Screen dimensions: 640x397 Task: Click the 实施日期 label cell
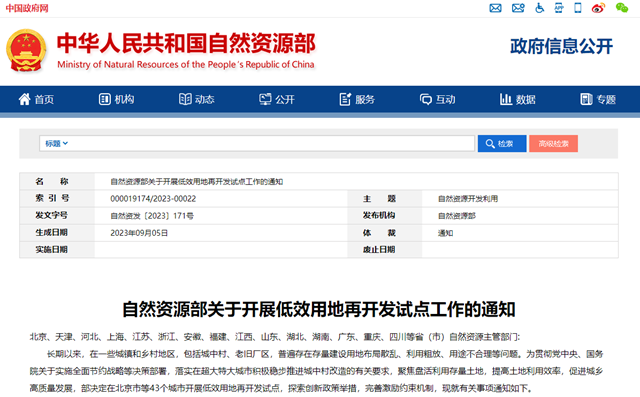[57, 250]
